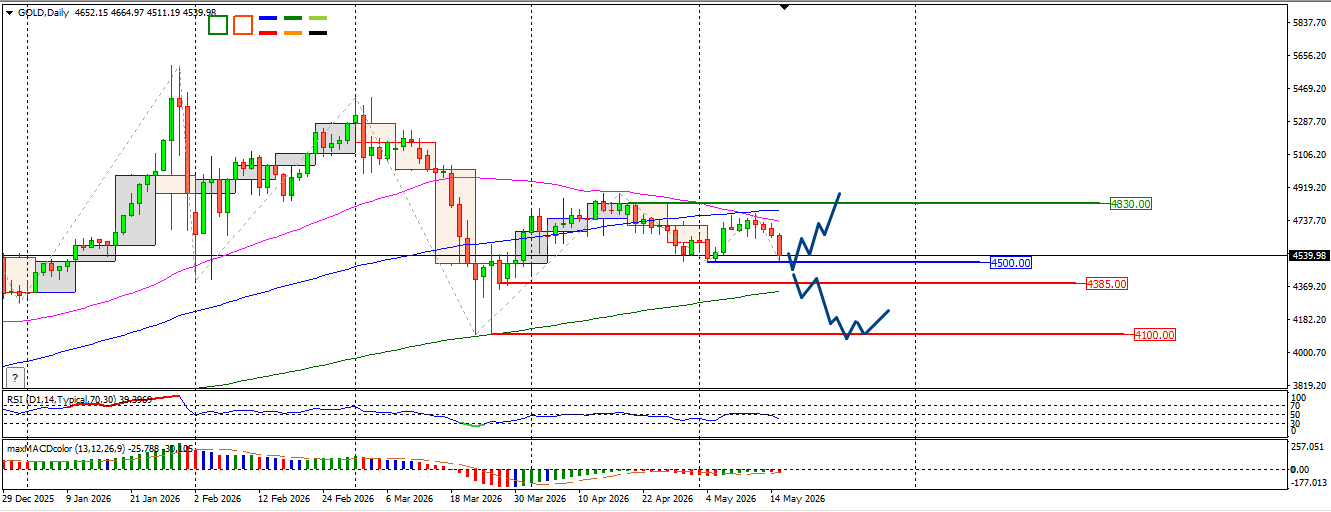Expand the GOLD,Daily chart dropdown arrow
The width and height of the screenshot is (1331, 512).
9,12
